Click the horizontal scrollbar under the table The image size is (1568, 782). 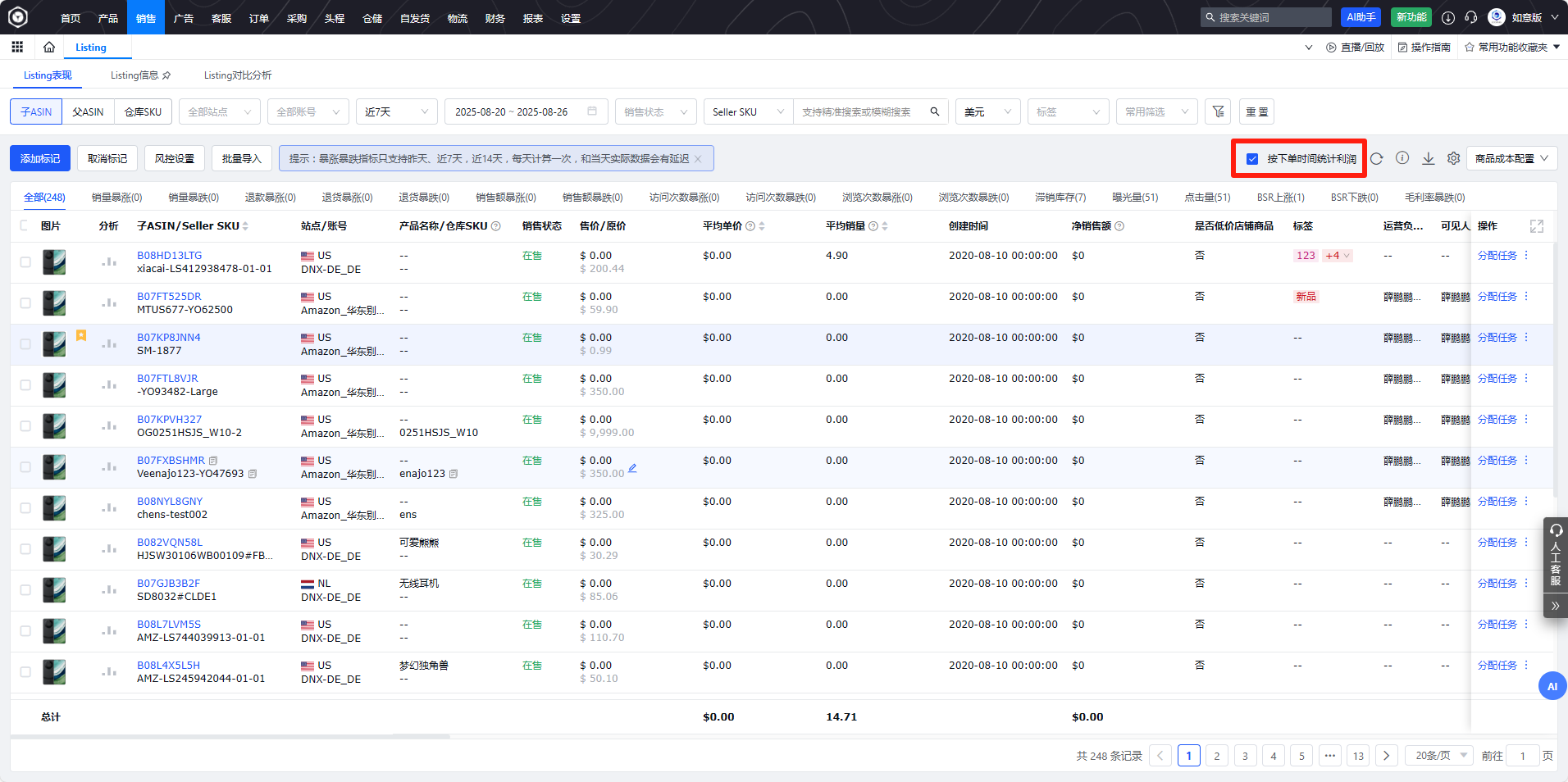[x=230, y=737]
